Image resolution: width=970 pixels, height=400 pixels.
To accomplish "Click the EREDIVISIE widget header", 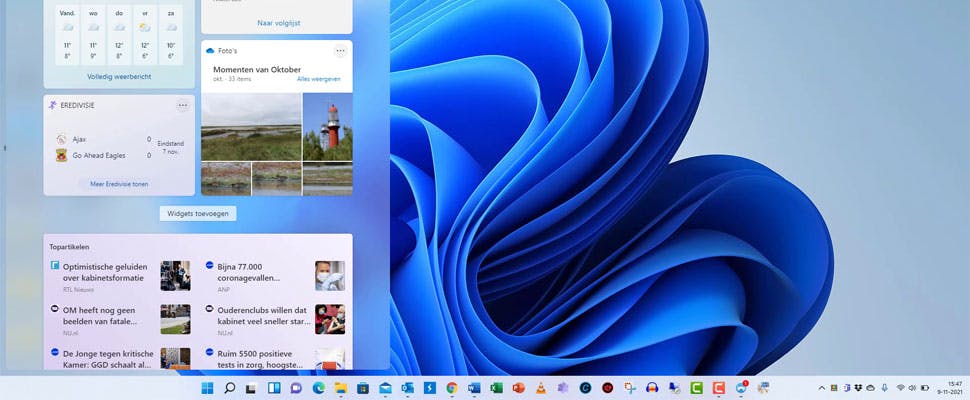I will [x=77, y=105].
